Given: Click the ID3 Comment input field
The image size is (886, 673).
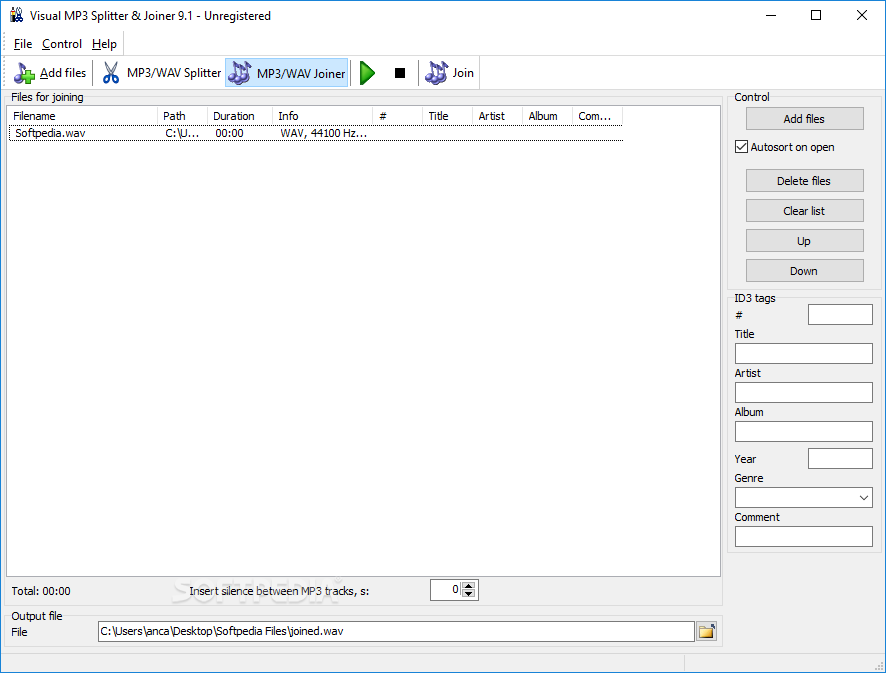Looking at the screenshot, I should (x=804, y=537).
